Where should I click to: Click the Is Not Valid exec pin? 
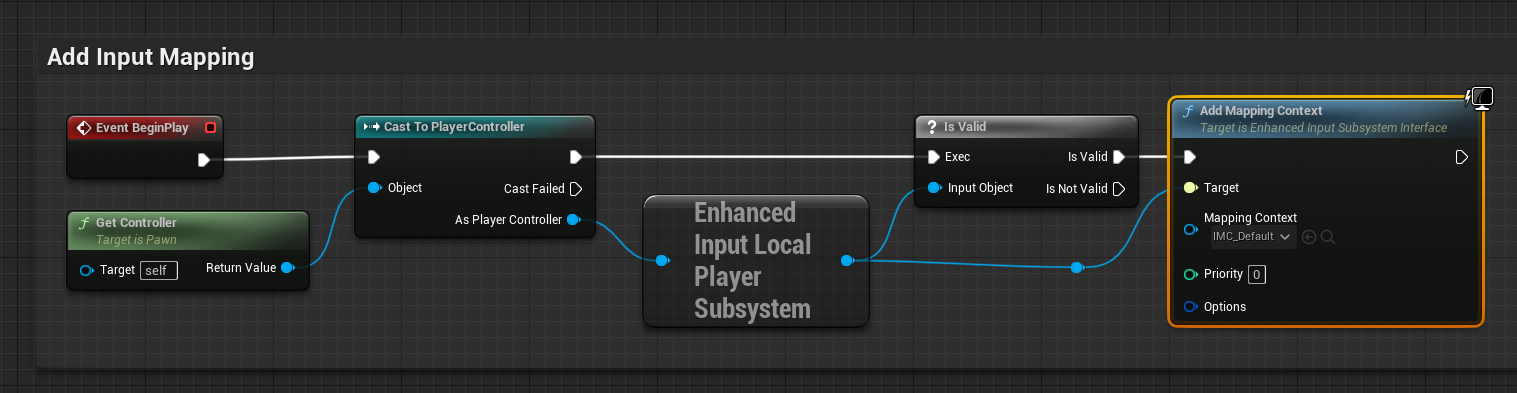tap(1119, 188)
